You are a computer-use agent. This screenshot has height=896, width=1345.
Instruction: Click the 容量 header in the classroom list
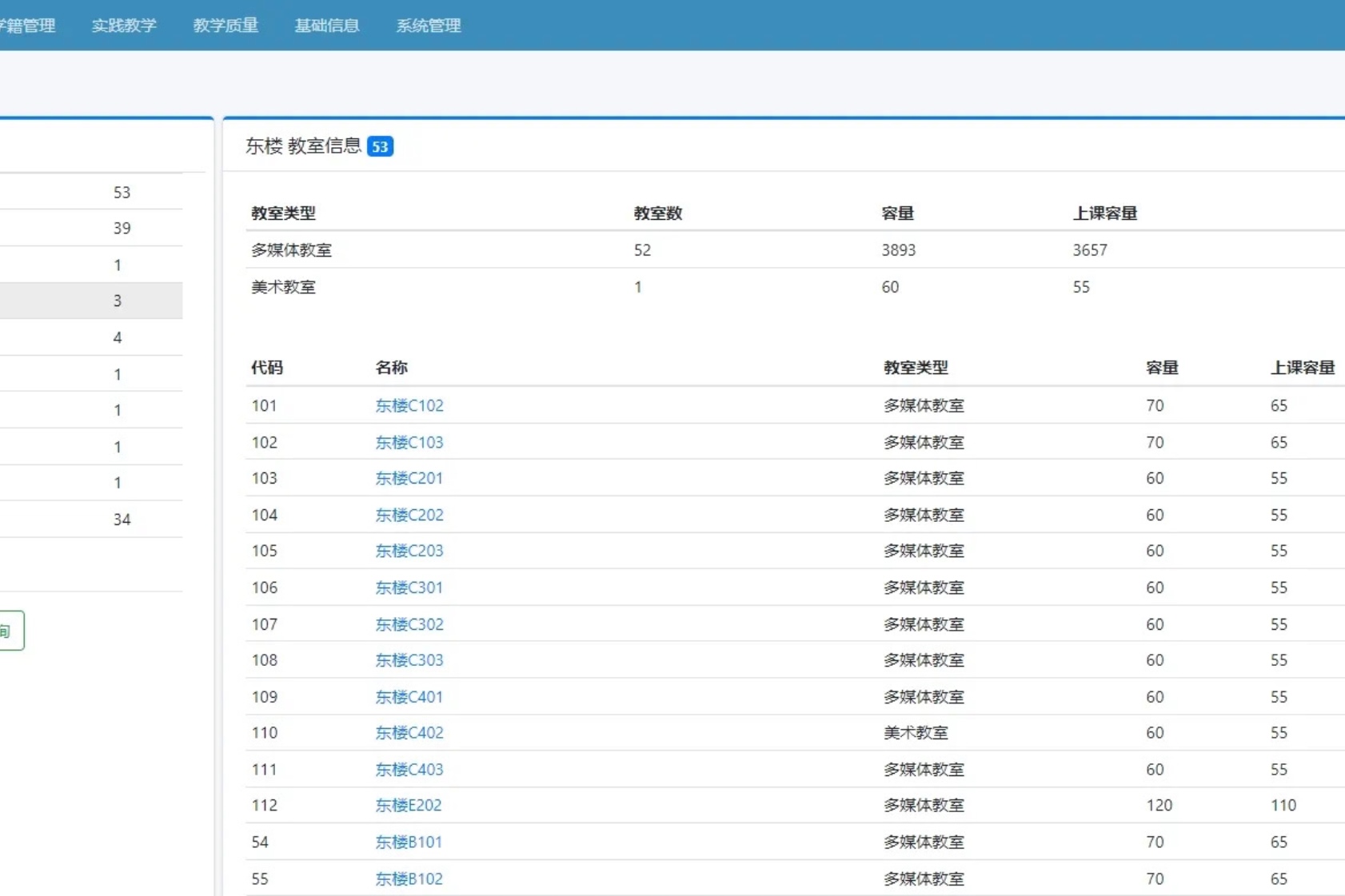pos(1162,368)
